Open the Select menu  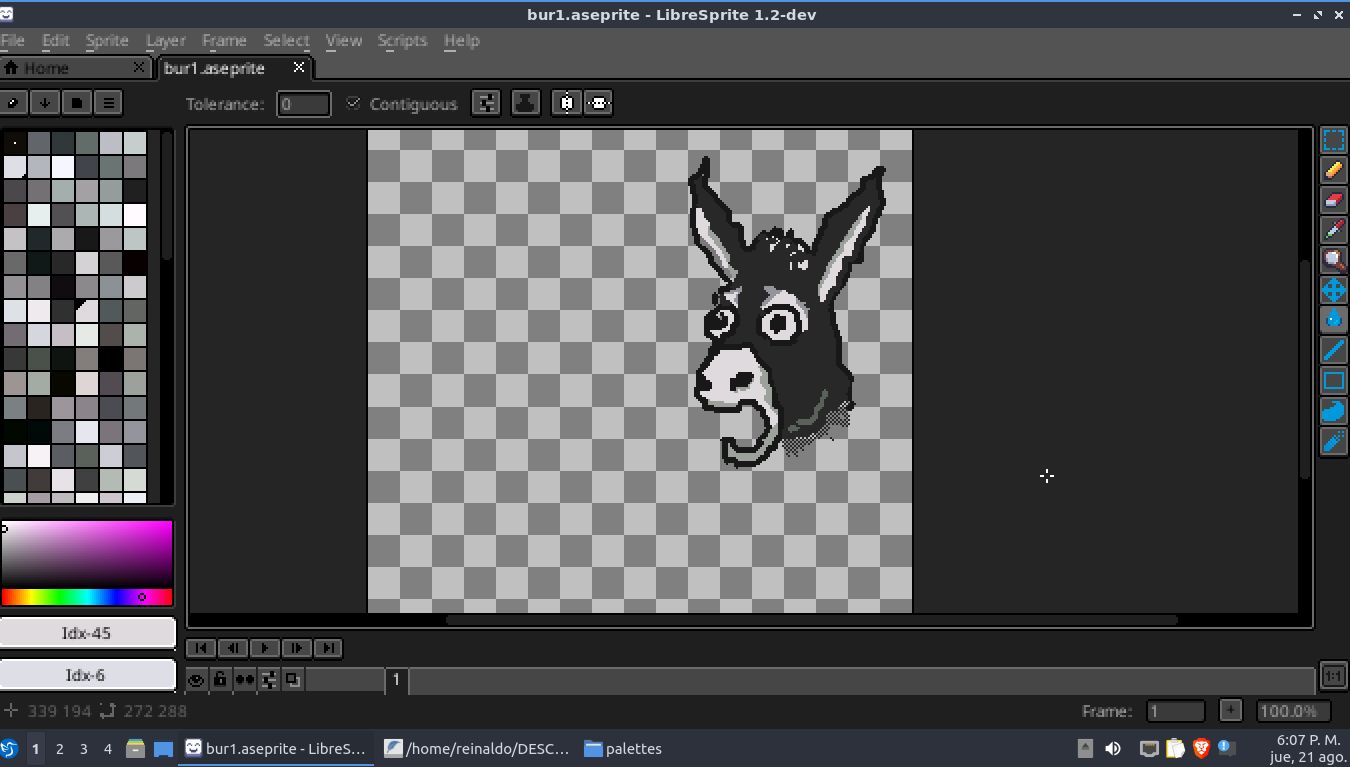286,40
